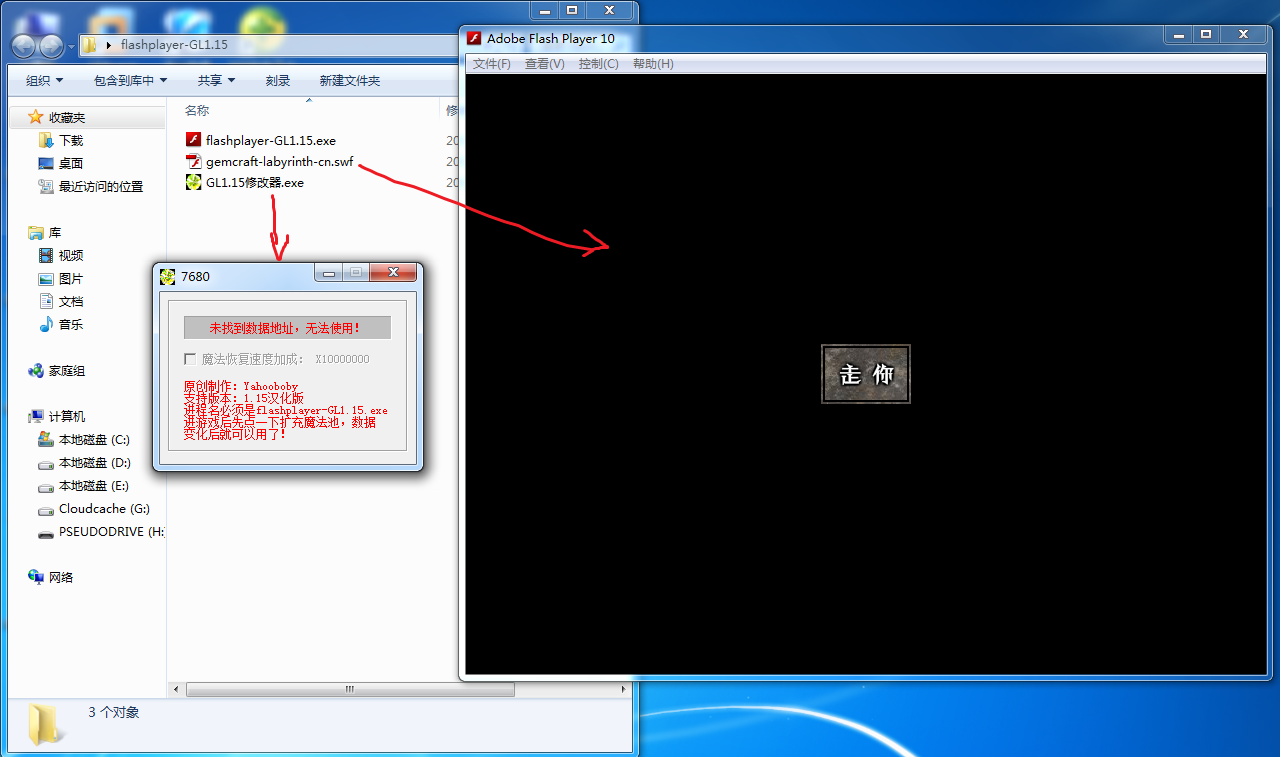Open 桌面 in the navigation pane
The width and height of the screenshot is (1280, 757).
71,163
